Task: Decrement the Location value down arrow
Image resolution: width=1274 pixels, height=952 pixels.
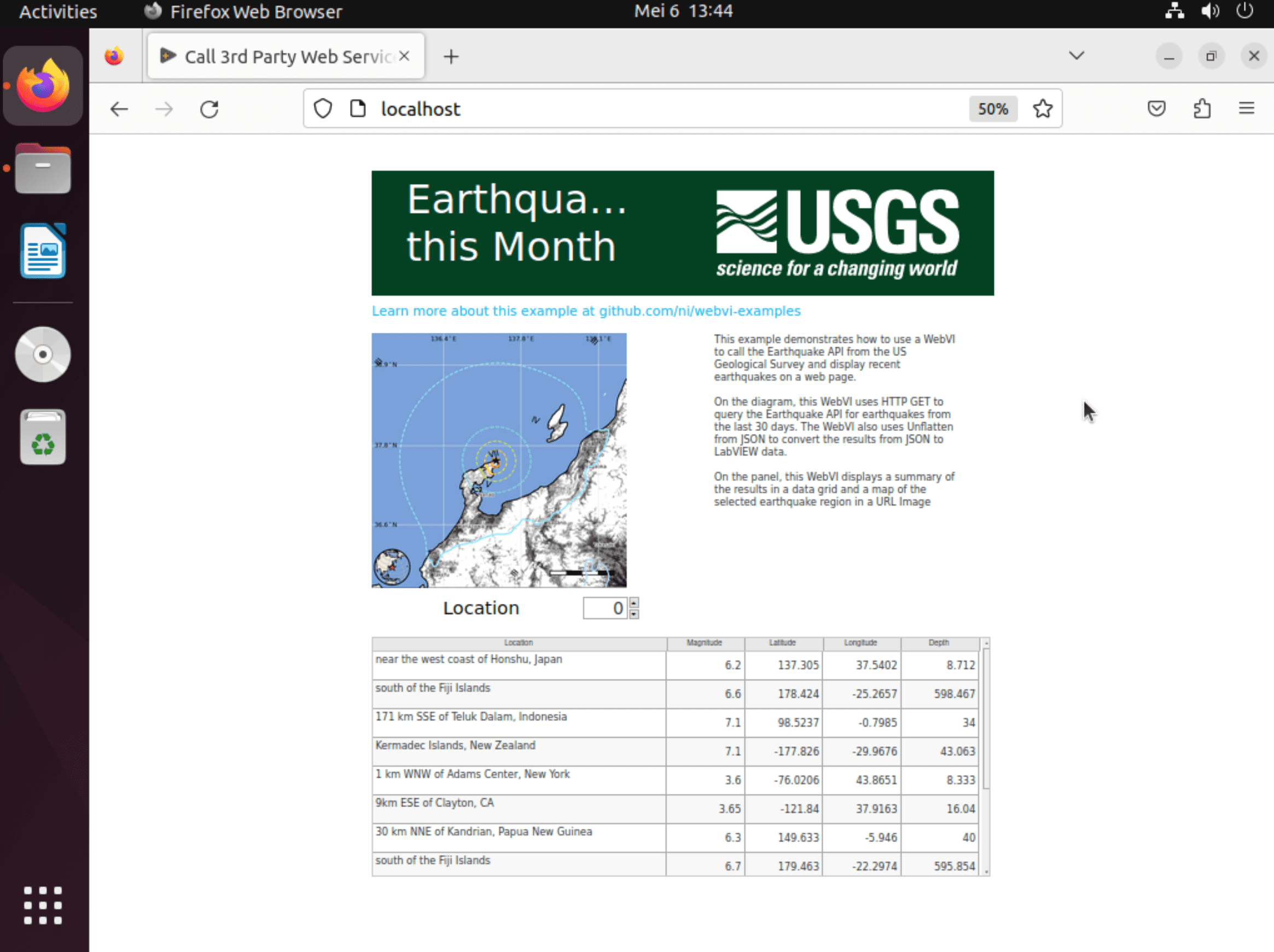Action: pos(634,614)
